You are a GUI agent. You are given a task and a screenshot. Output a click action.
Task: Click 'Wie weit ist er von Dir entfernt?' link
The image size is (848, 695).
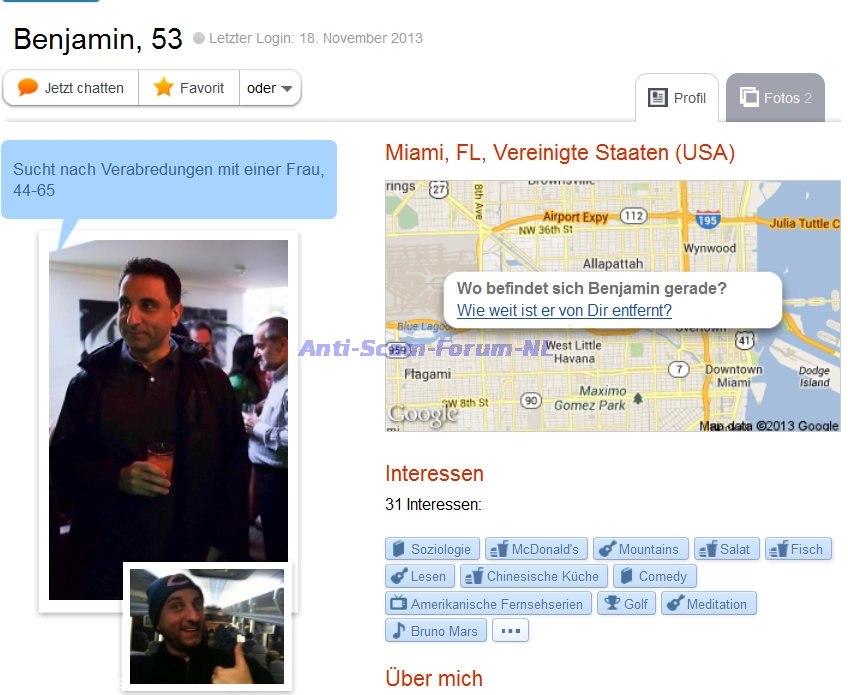pyautogui.click(x=564, y=310)
